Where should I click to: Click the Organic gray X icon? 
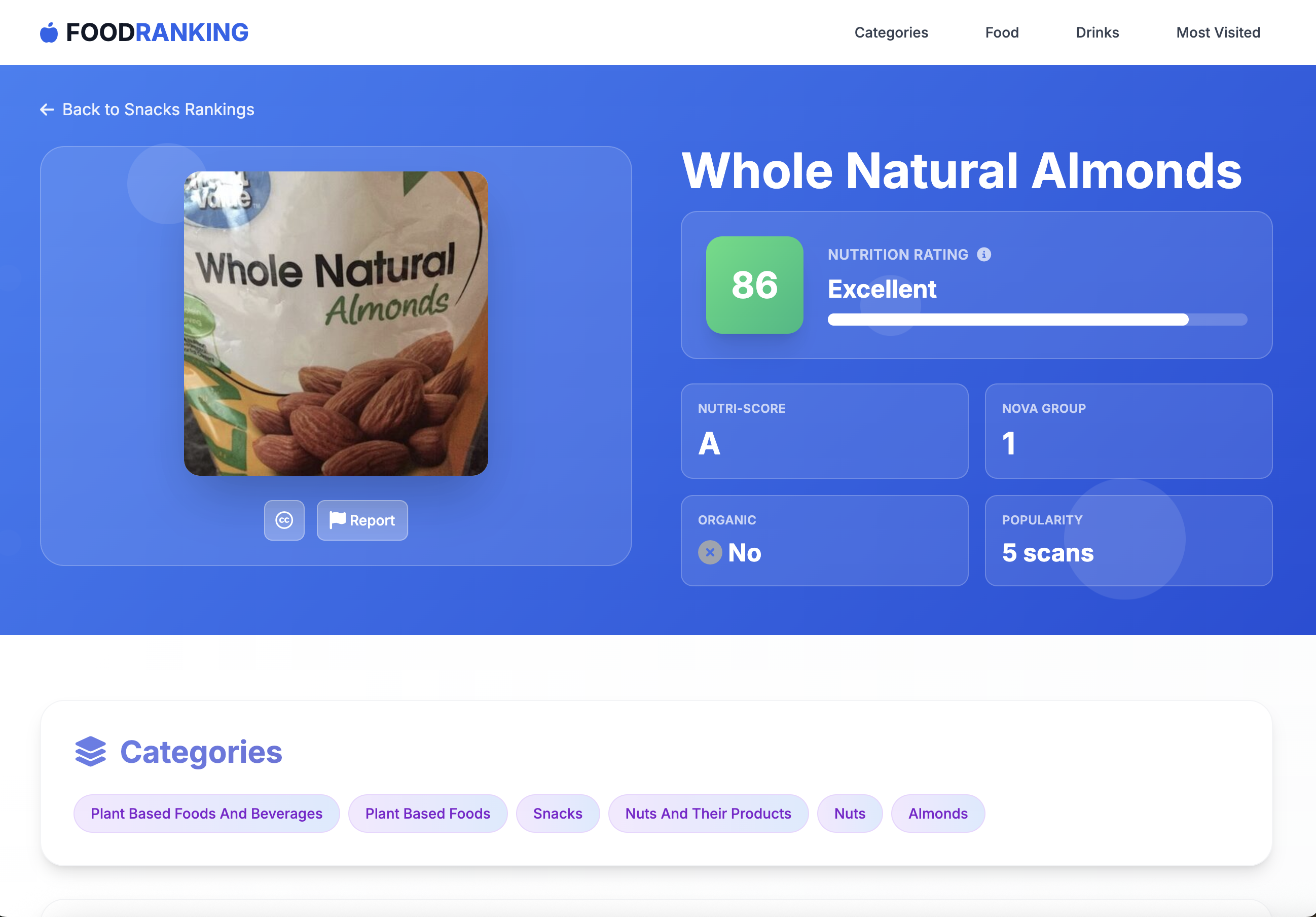pos(710,552)
